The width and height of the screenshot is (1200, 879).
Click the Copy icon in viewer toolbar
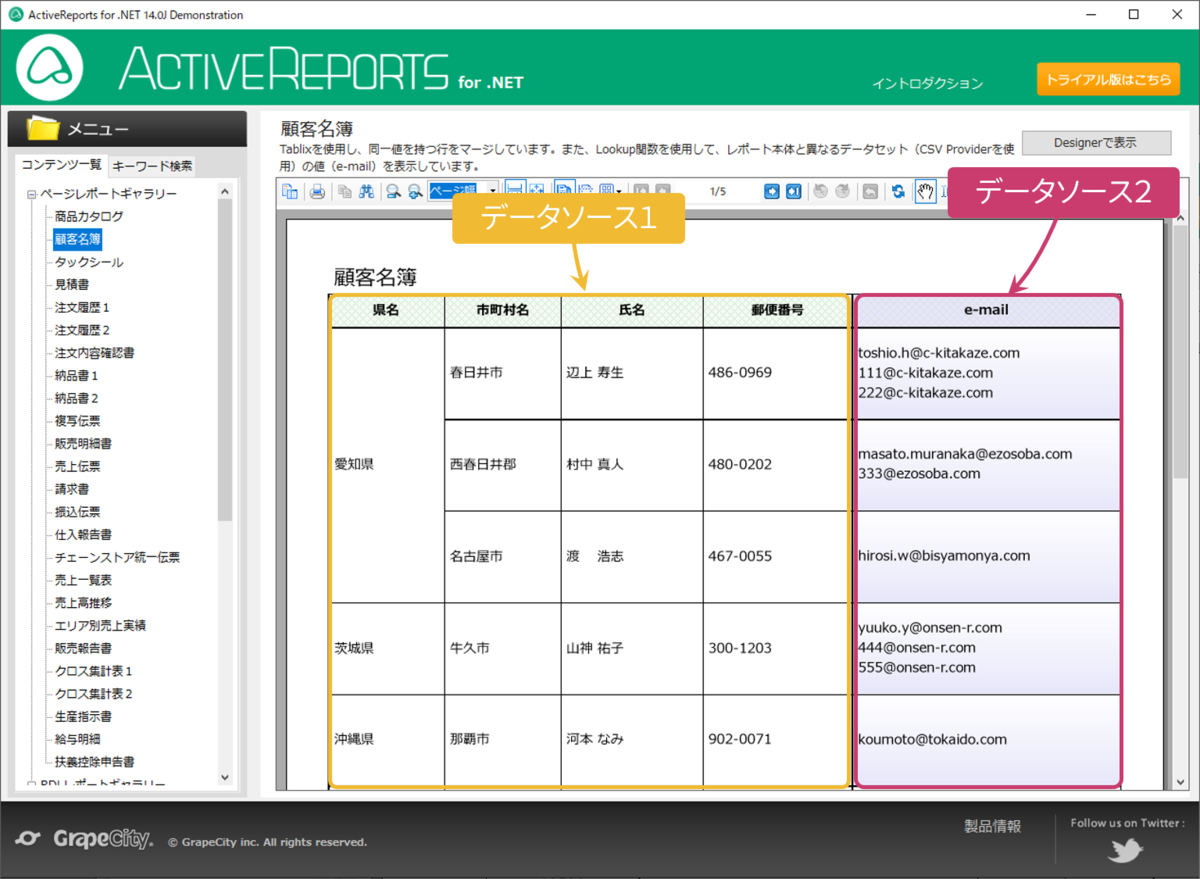[344, 191]
